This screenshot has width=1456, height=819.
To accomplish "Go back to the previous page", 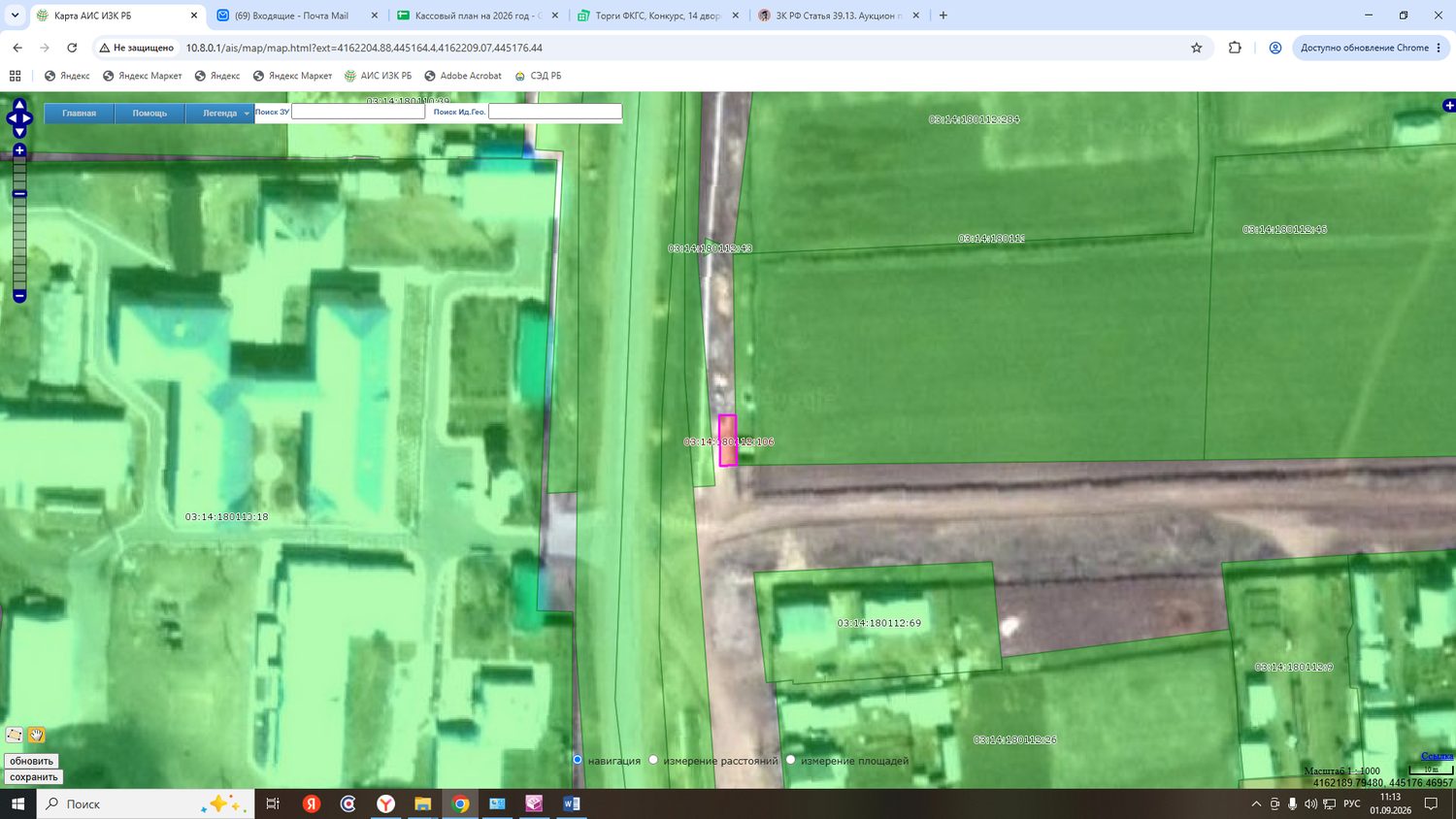I will [17, 48].
